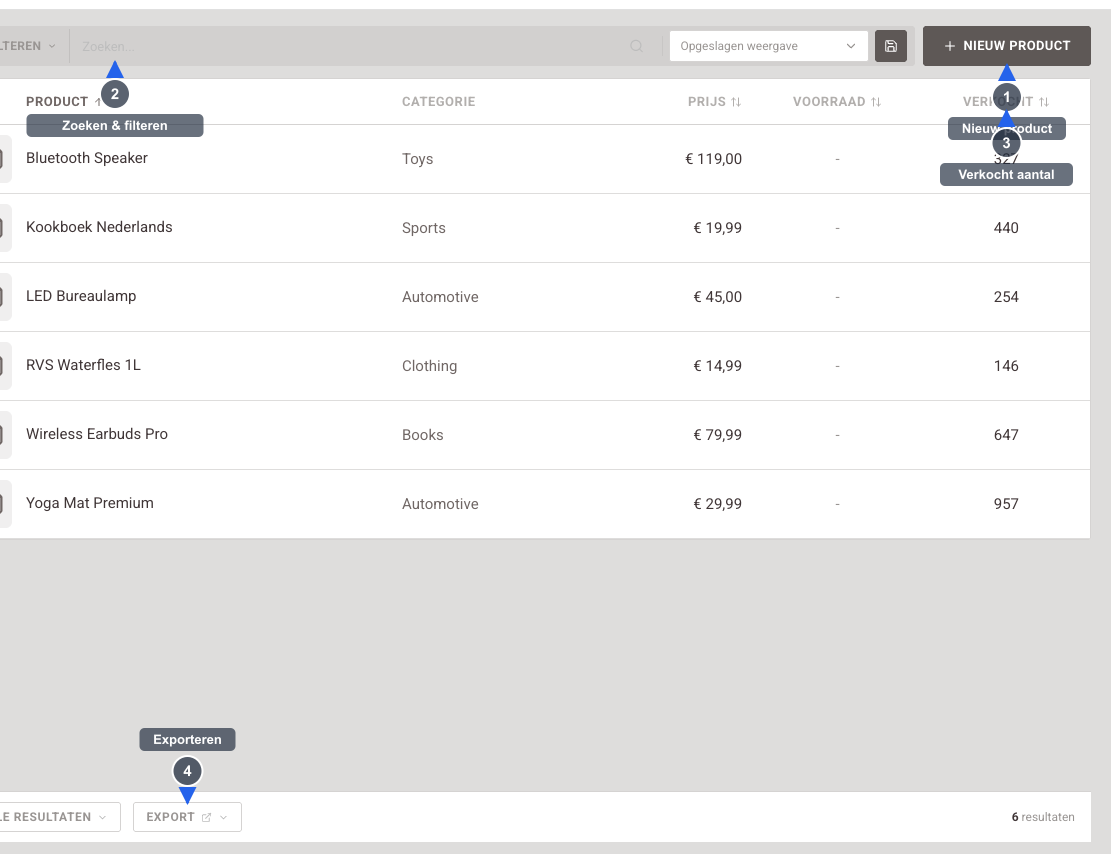Expand the Filteren dropdown
The image size is (1111, 854).
pos(27,46)
